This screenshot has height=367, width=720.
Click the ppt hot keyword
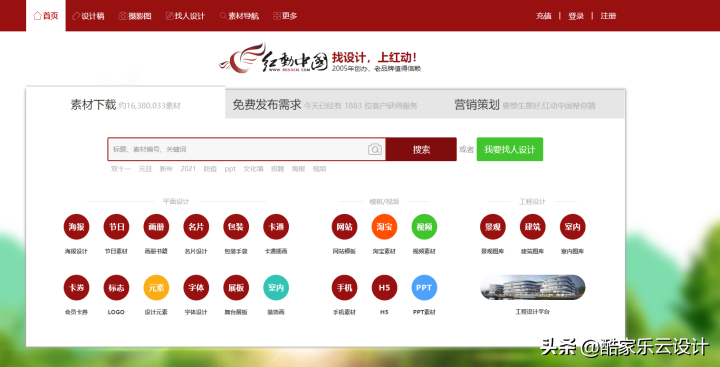tap(230, 169)
